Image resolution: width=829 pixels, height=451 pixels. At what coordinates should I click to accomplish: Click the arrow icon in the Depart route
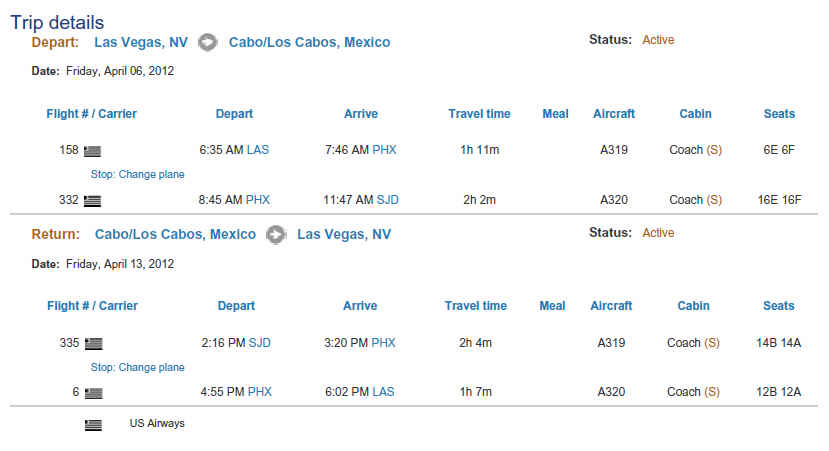click(x=208, y=42)
